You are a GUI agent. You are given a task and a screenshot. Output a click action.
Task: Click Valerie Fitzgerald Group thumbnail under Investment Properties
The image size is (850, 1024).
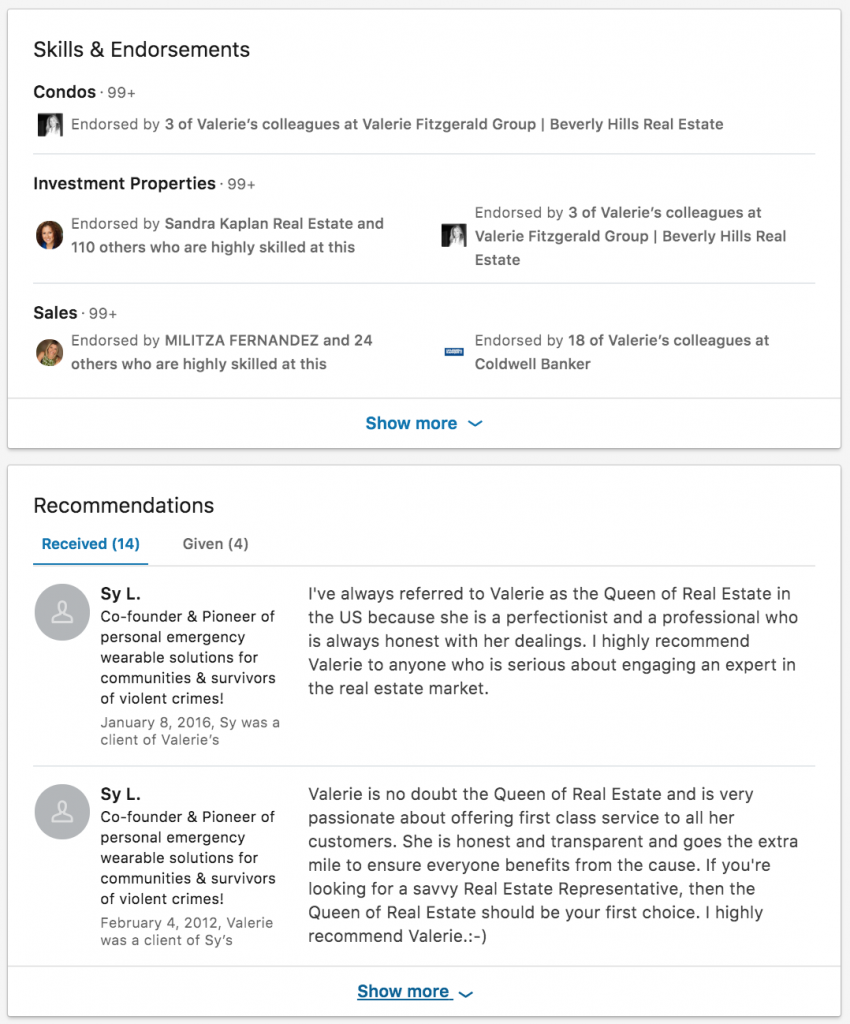click(454, 236)
